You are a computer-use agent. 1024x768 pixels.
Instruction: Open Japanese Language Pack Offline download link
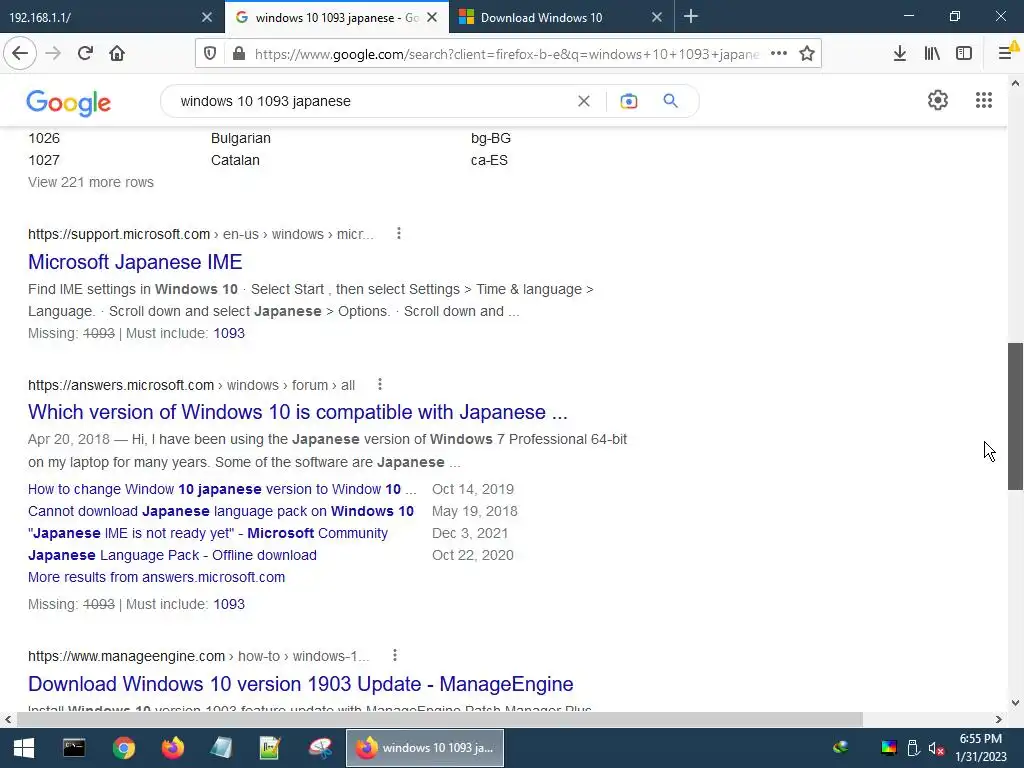(x=172, y=555)
